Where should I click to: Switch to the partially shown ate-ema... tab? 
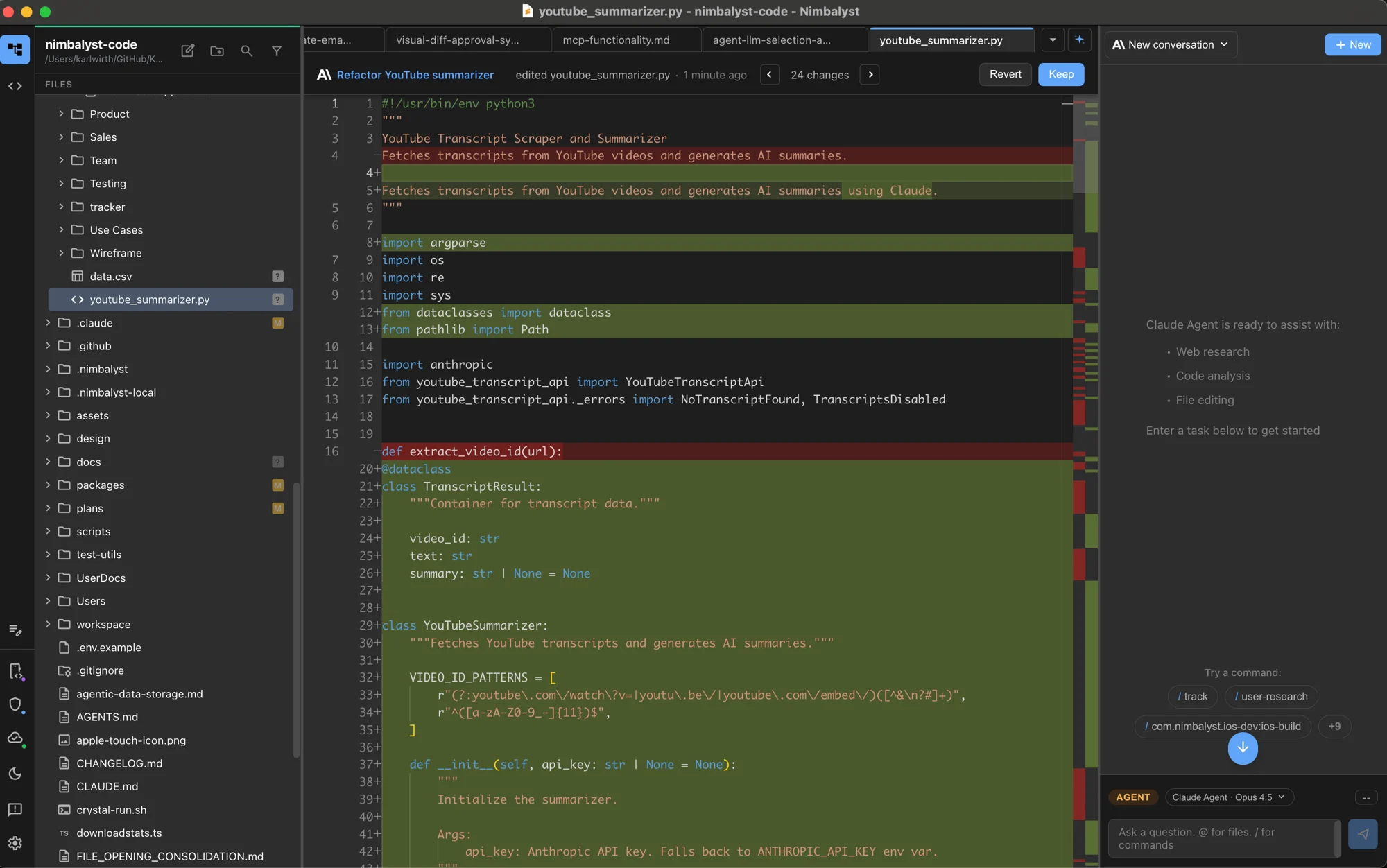click(x=343, y=40)
